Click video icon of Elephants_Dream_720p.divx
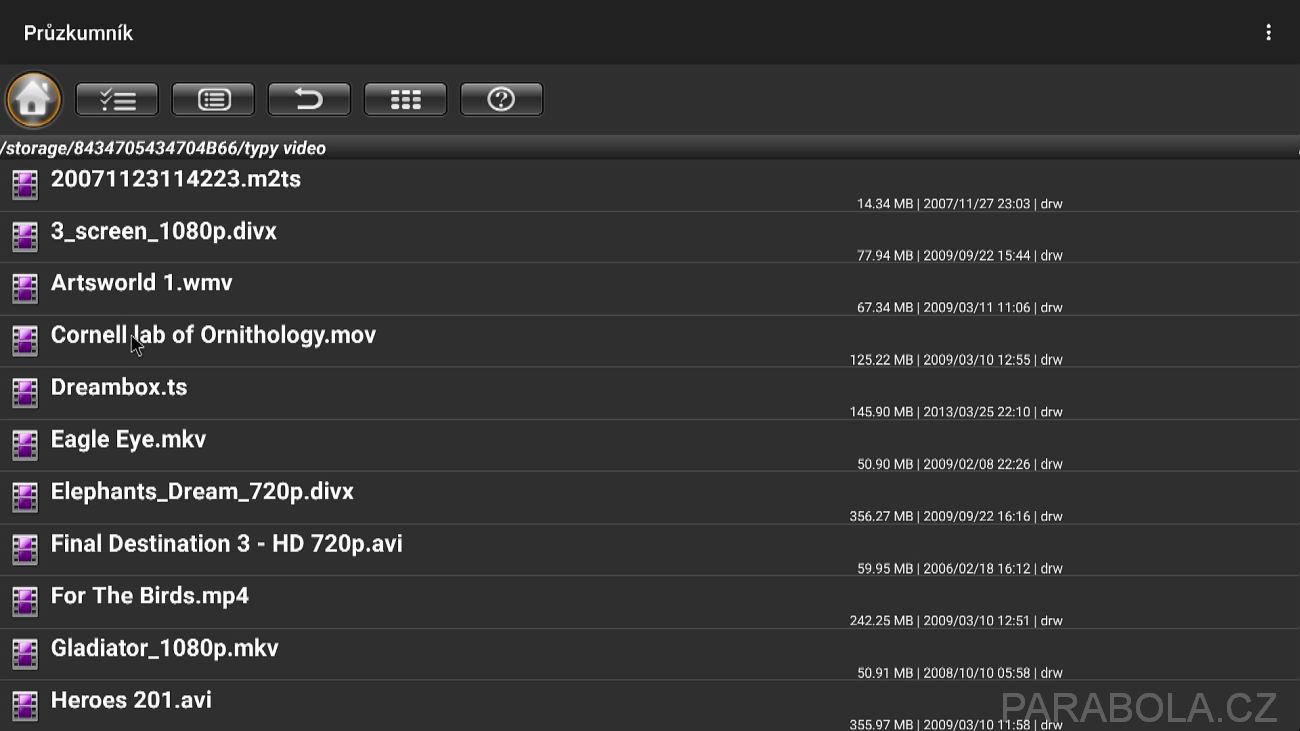Screen dimensions: 1300x731 pos(25,497)
